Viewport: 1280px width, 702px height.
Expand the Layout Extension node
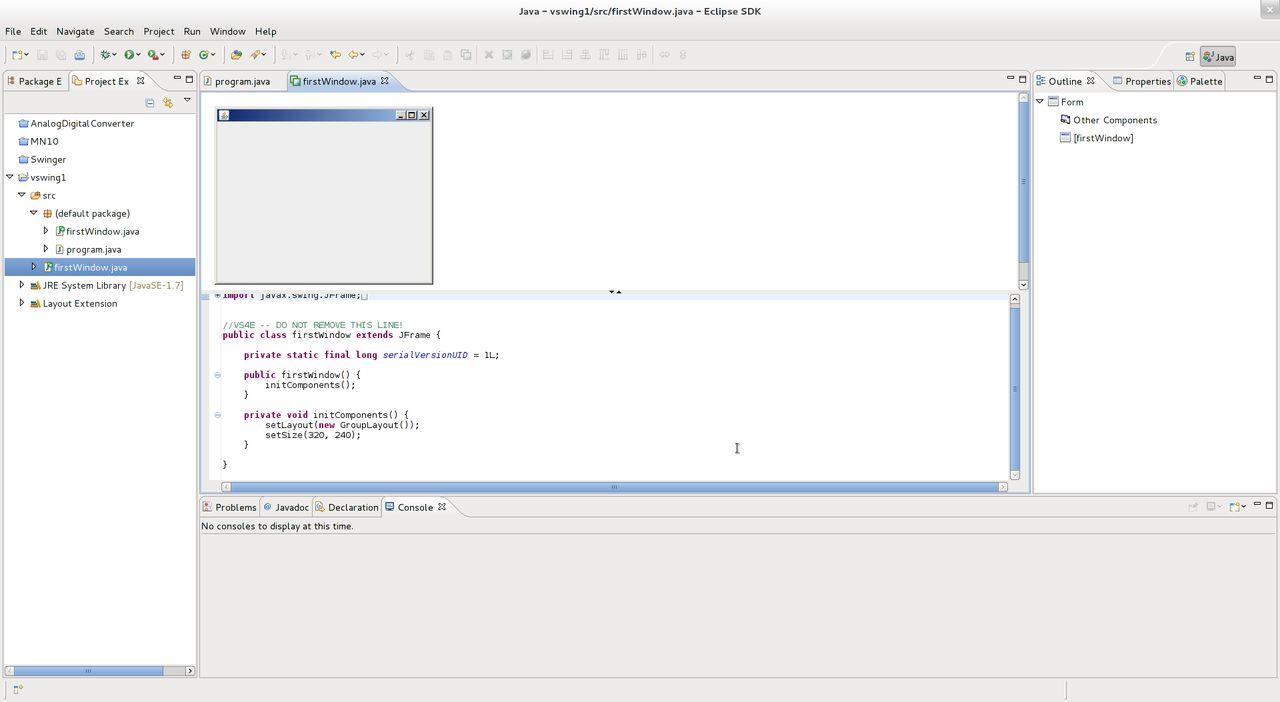click(x=22, y=303)
